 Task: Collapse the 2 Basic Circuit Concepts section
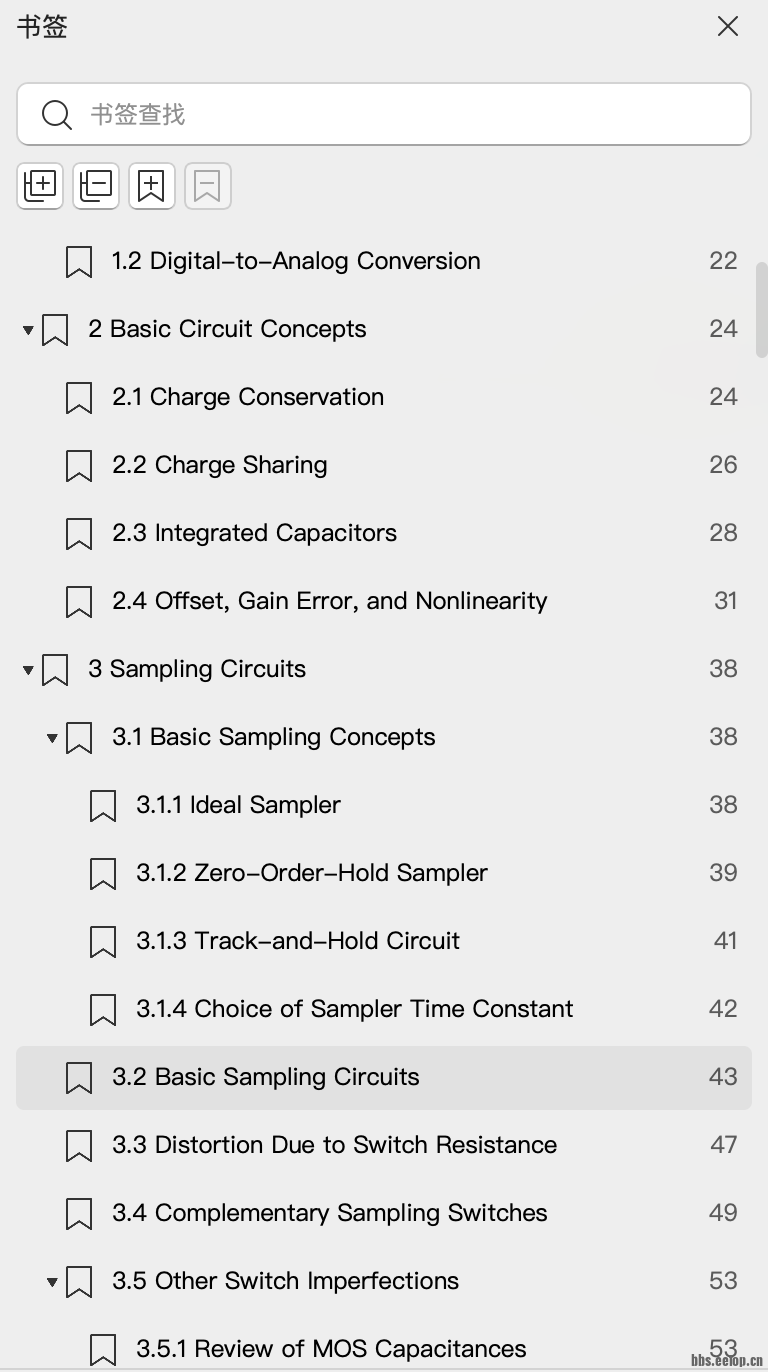coord(28,330)
